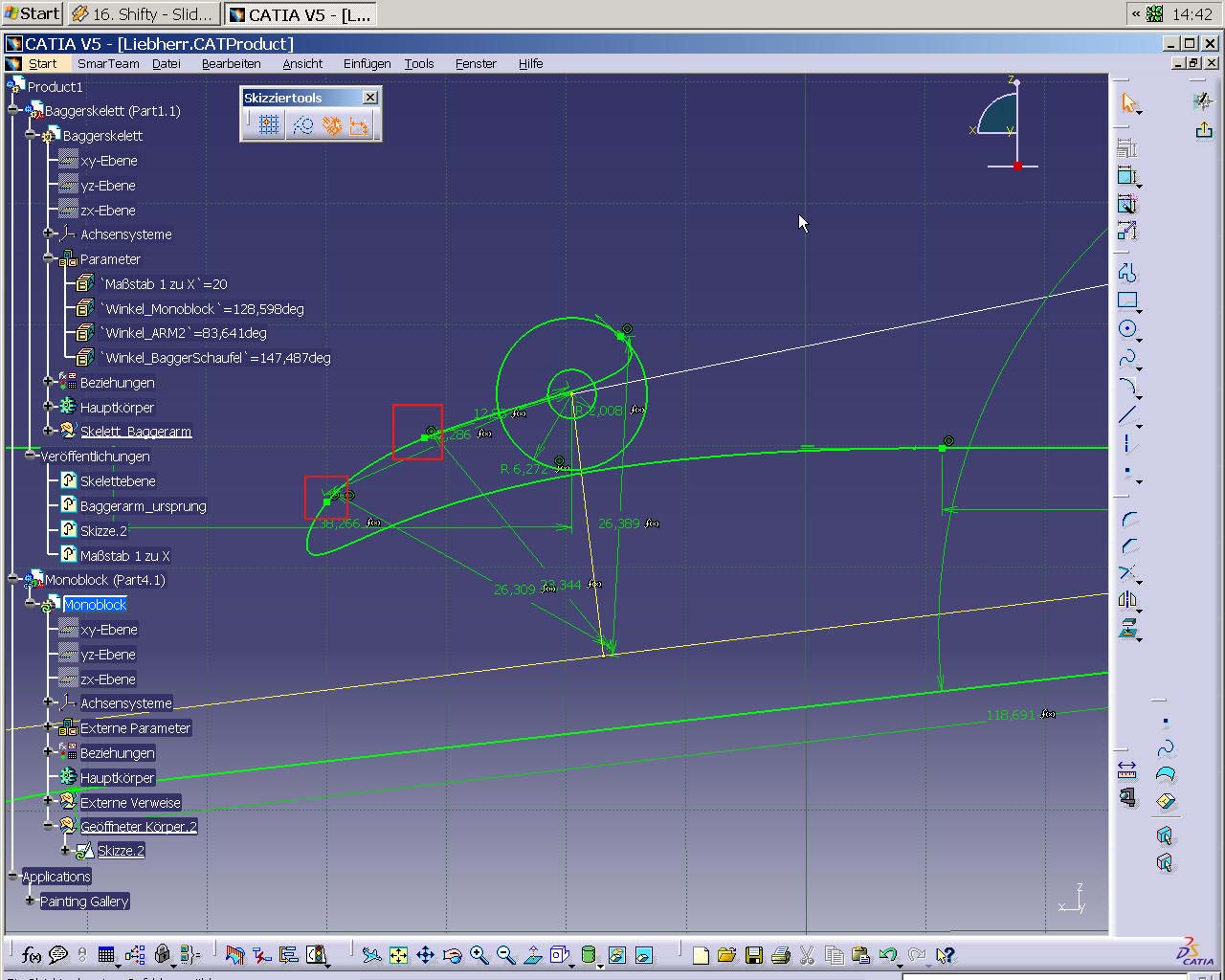Select Skizze.2 under Geöffneter Körper.2
This screenshot has width=1225, height=980.
pyautogui.click(x=121, y=850)
